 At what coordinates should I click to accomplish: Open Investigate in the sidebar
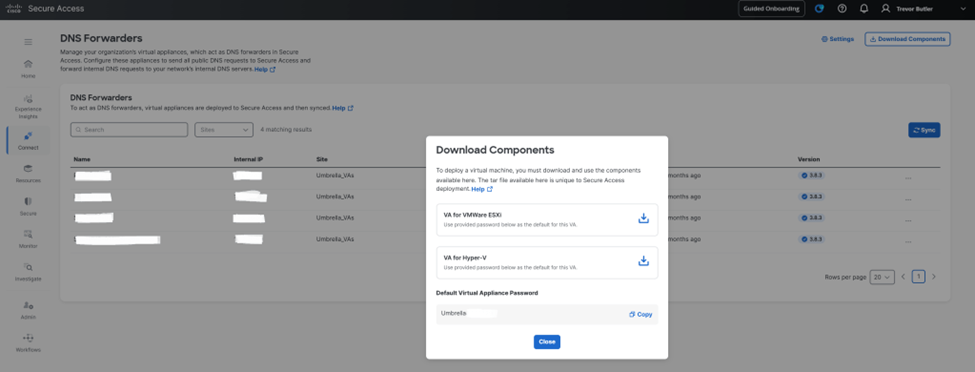point(28,272)
